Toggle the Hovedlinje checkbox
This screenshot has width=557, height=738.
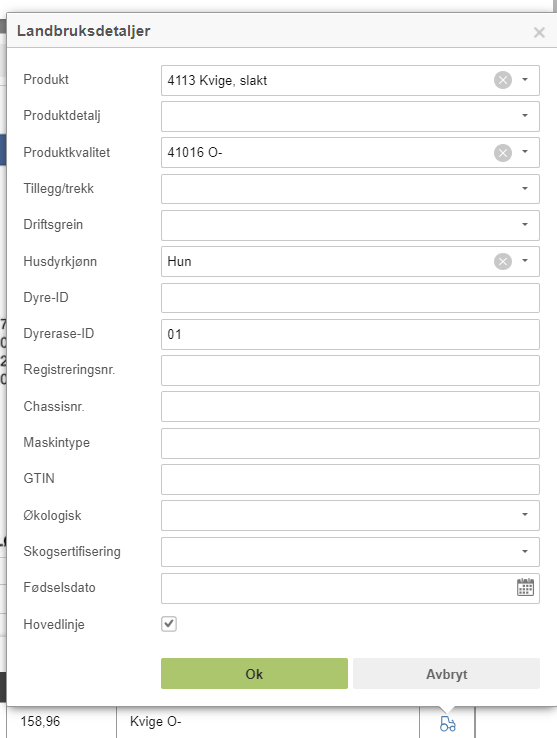[169, 624]
